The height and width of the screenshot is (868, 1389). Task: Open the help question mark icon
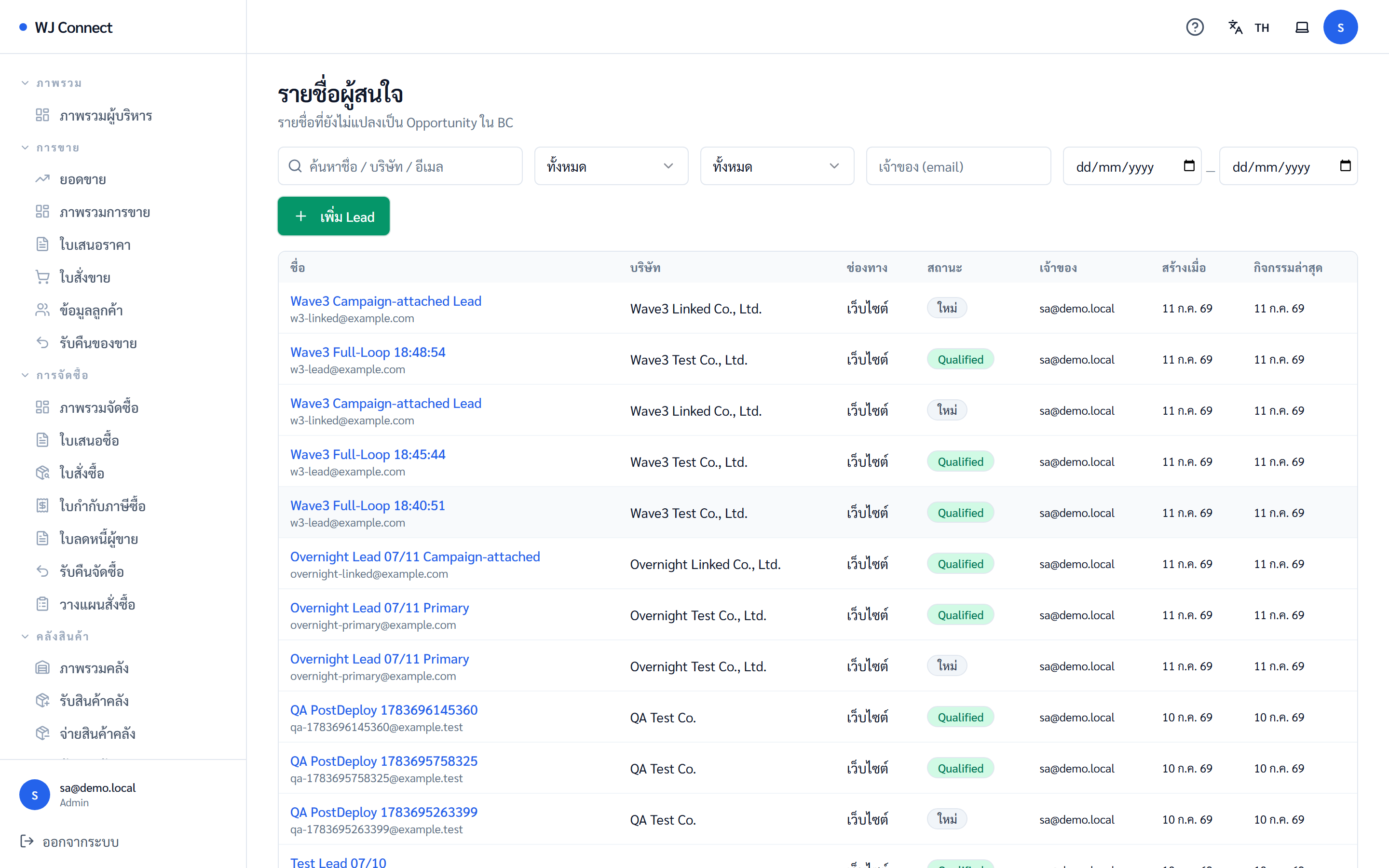point(1195,27)
